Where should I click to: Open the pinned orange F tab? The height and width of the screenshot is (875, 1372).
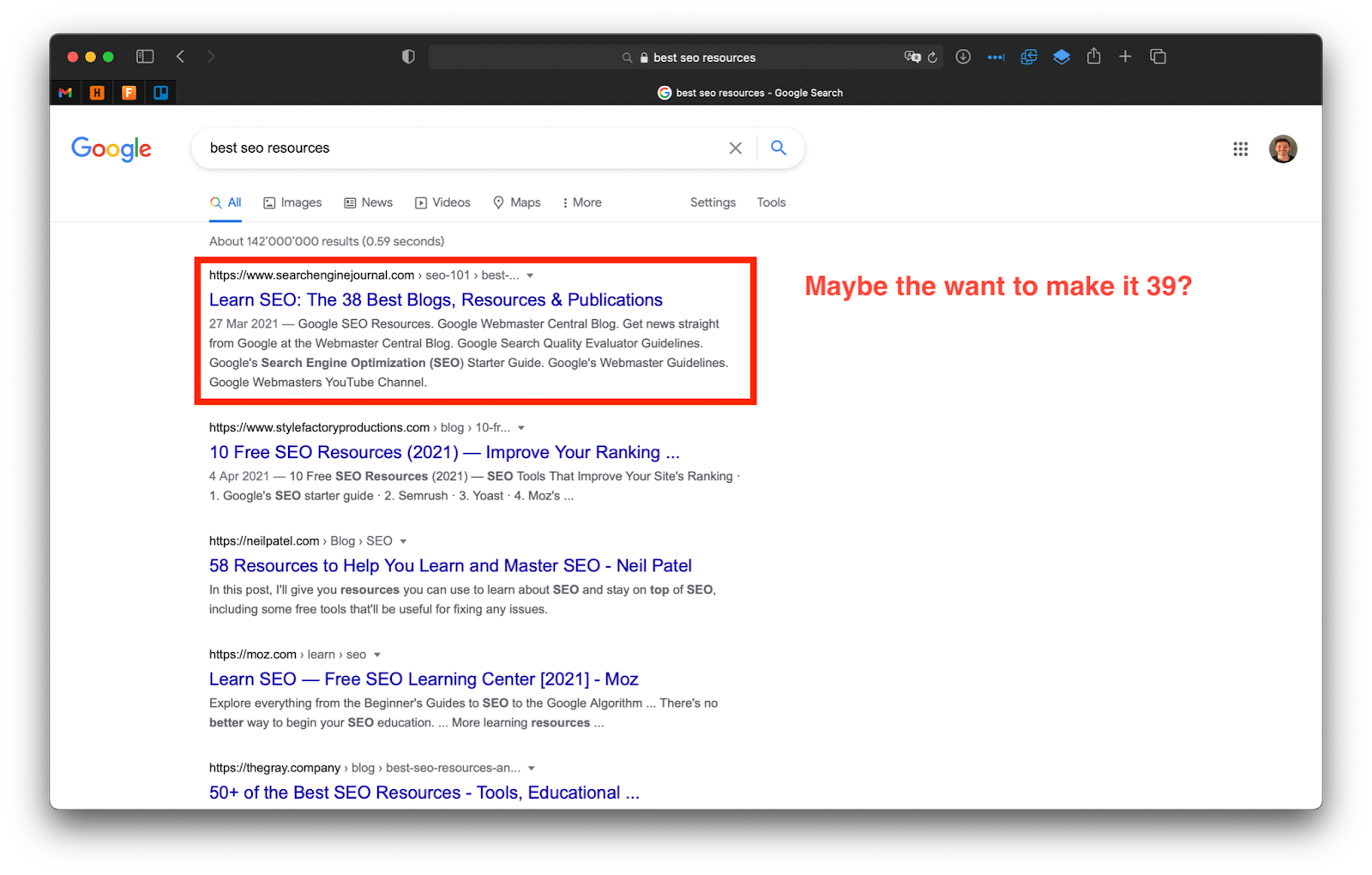[129, 93]
